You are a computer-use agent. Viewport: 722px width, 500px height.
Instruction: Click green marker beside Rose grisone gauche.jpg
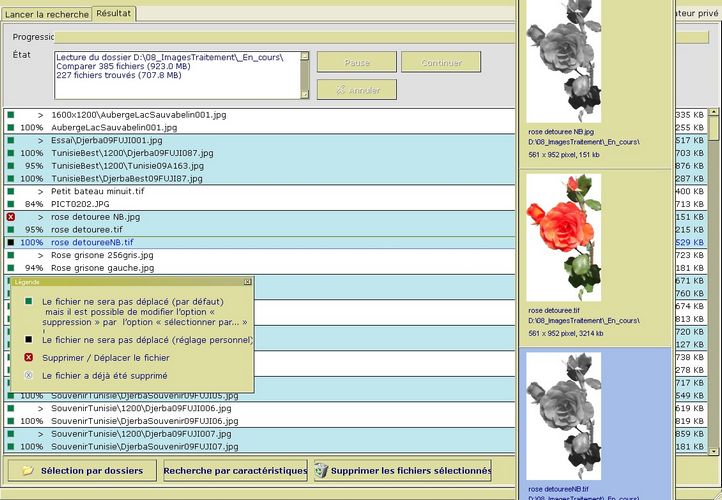pyautogui.click(x=10, y=268)
